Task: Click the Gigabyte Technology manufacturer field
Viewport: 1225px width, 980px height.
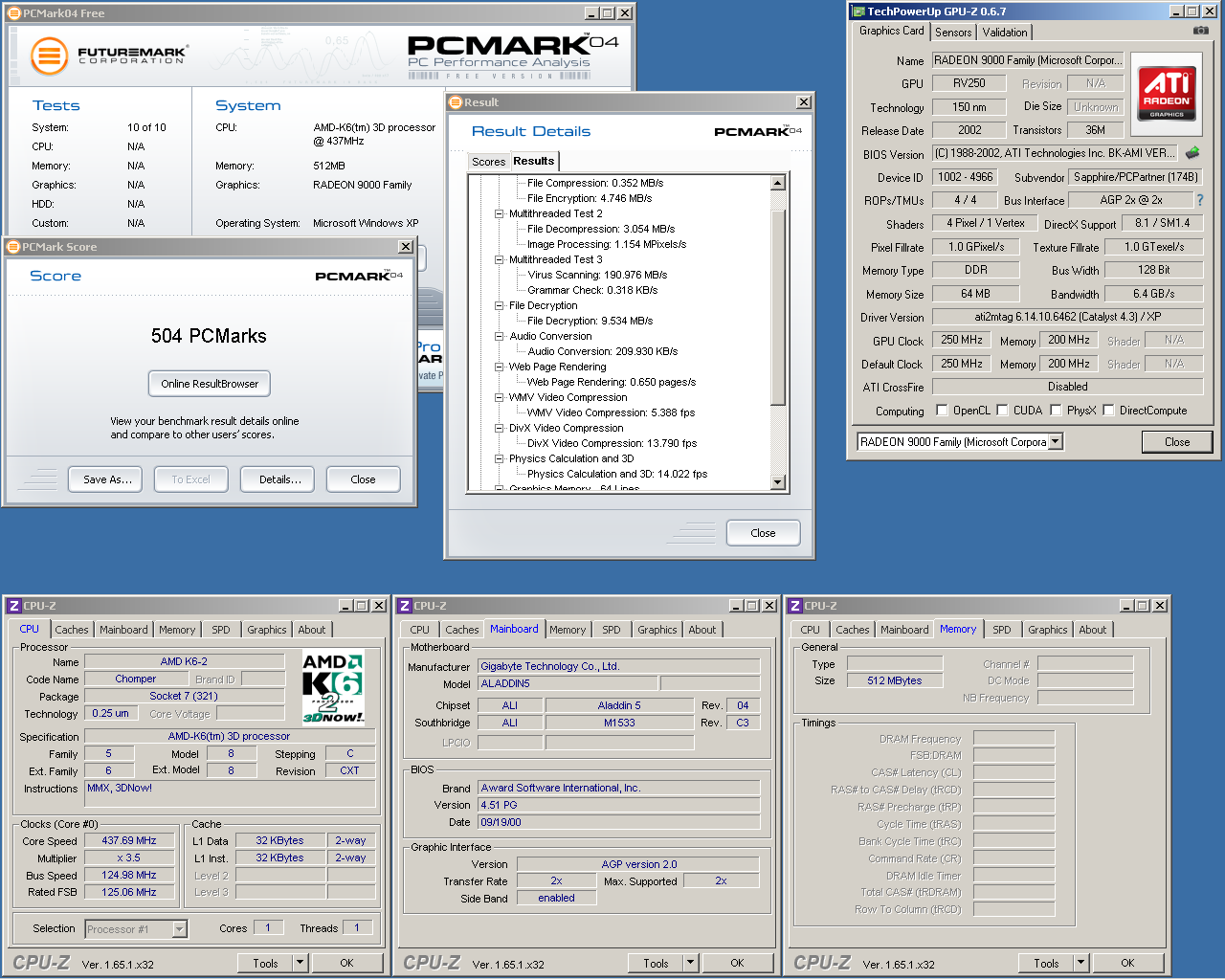Action: pos(618,666)
